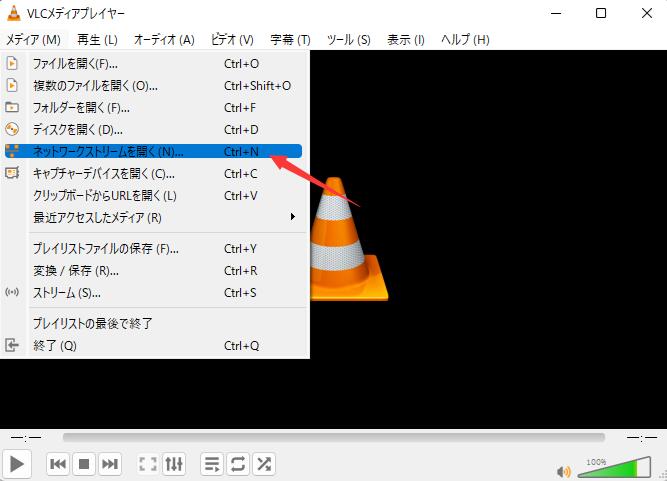Open extended settings equalizer dialog

click(x=174, y=464)
